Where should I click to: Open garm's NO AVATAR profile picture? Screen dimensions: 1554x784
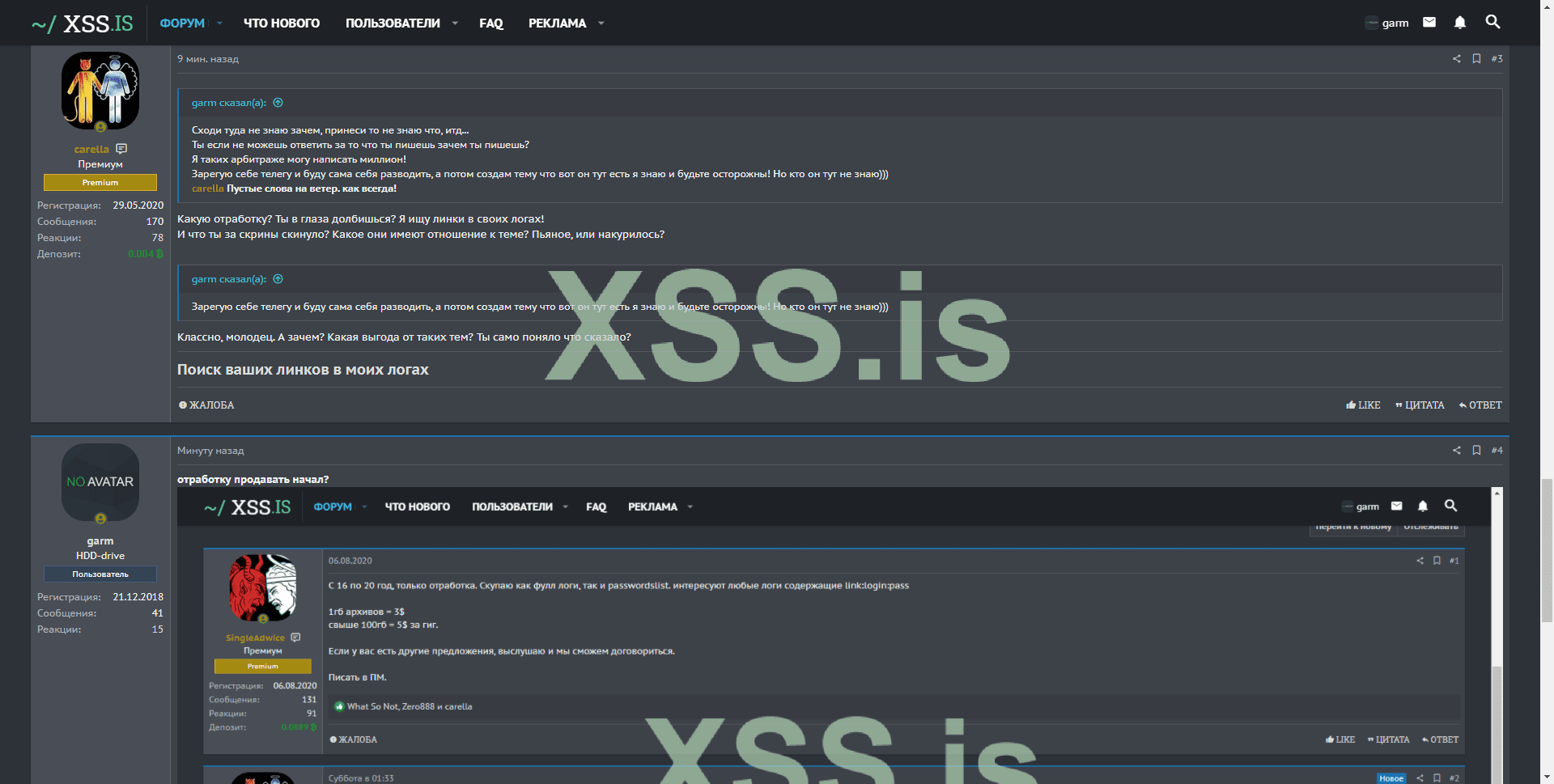100,482
